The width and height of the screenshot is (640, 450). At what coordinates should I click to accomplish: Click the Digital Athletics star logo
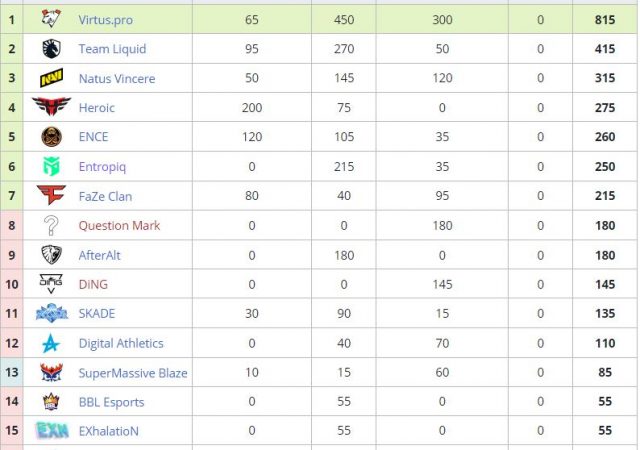[51, 343]
